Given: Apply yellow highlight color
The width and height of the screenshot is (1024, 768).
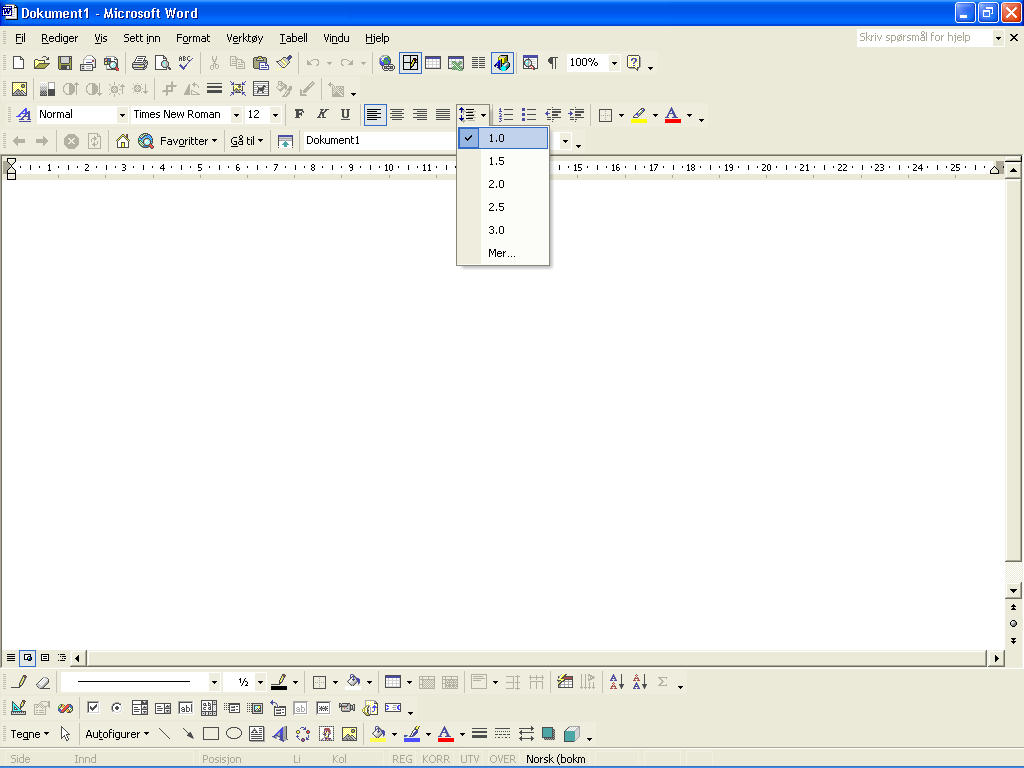Looking at the screenshot, I should coord(639,115).
